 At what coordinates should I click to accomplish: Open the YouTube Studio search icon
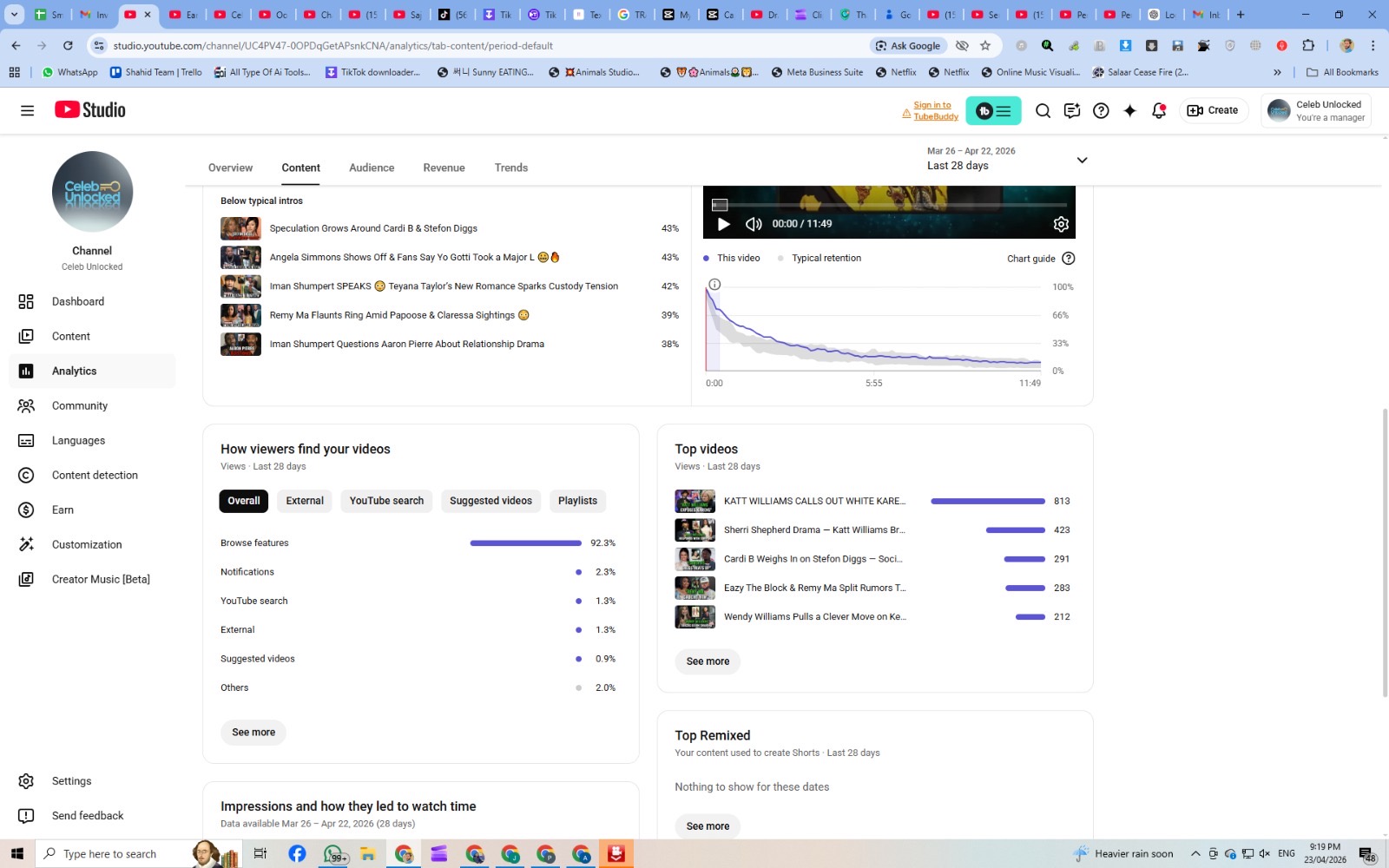tap(1043, 110)
